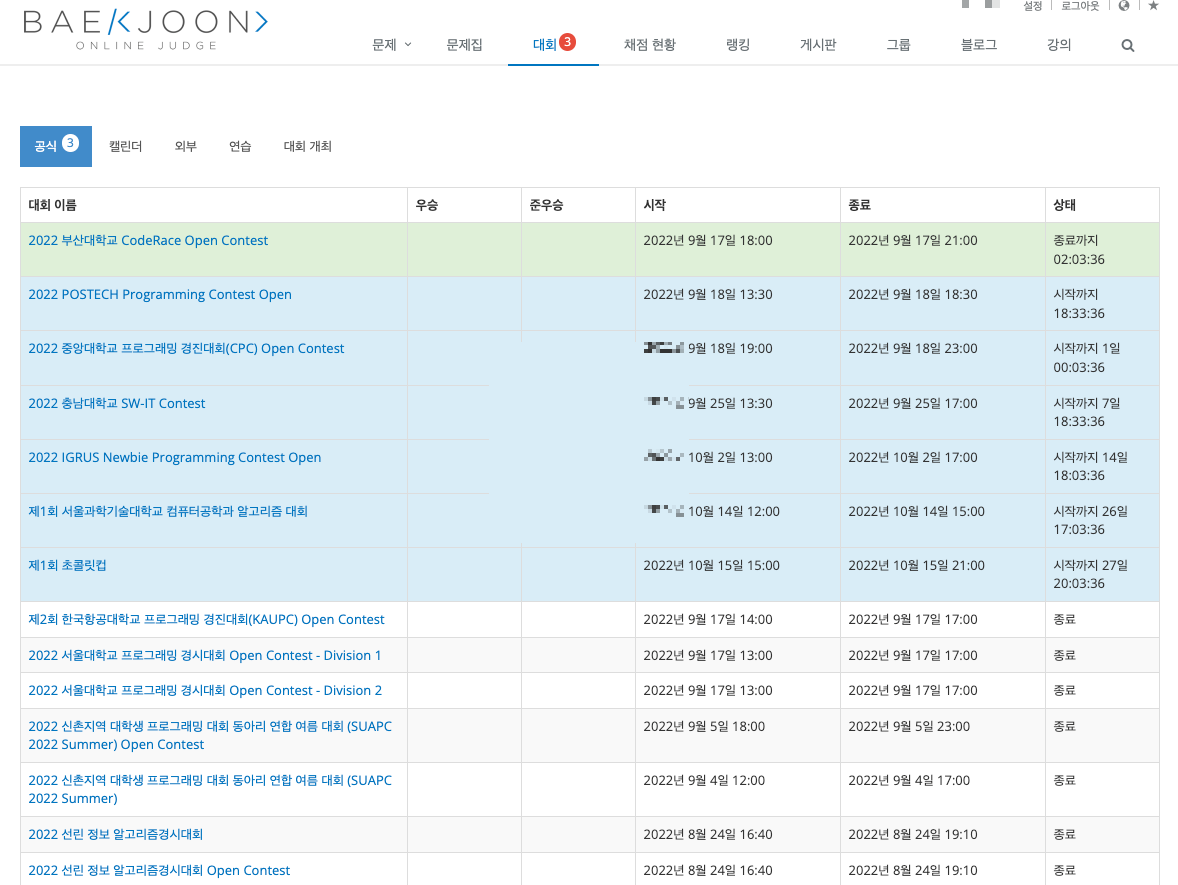Screen dimensions: 1178x885
Task: Switch to the 캘린더 tab
Action: tap(125, 146)
